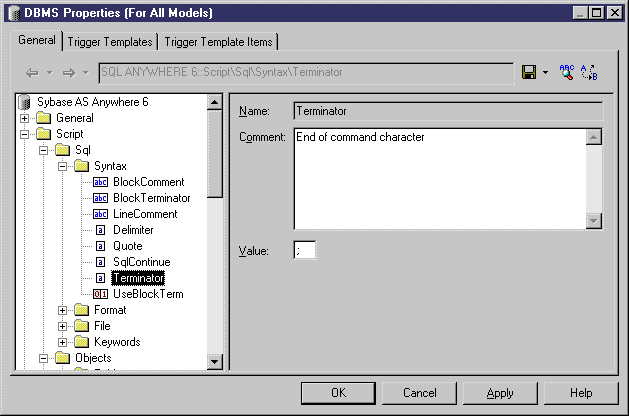Click the Comment box scroll down arrow
The height and width of the screenshot is (416, 629).
[x=594, y=221]
